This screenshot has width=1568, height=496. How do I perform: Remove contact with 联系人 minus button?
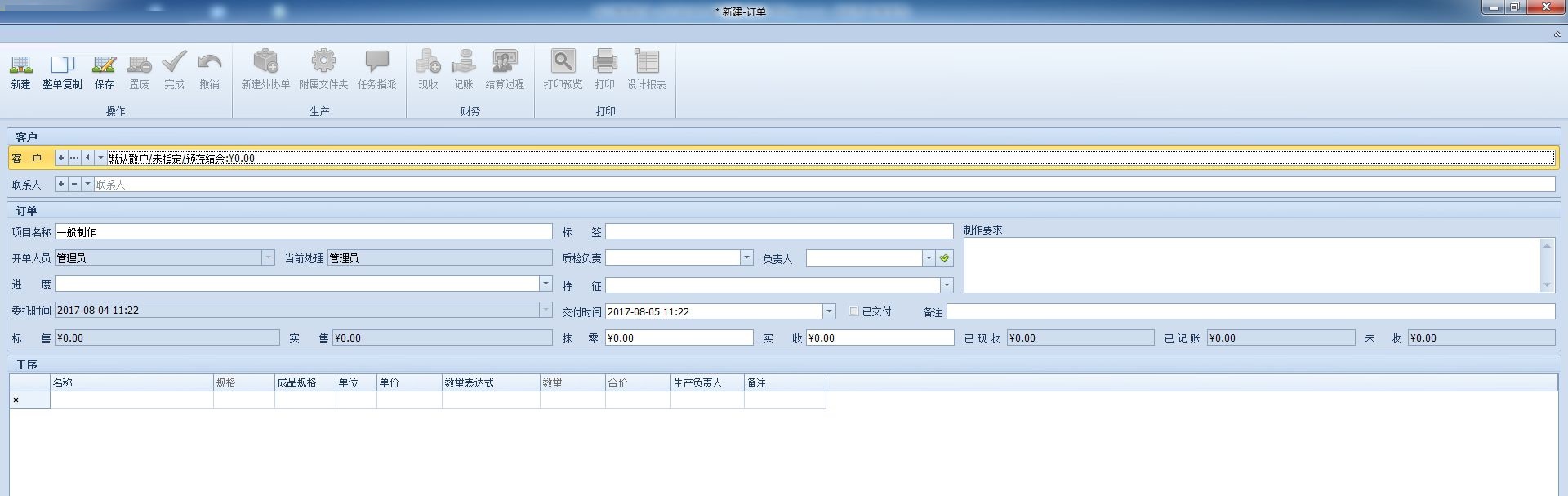[74, 184]
